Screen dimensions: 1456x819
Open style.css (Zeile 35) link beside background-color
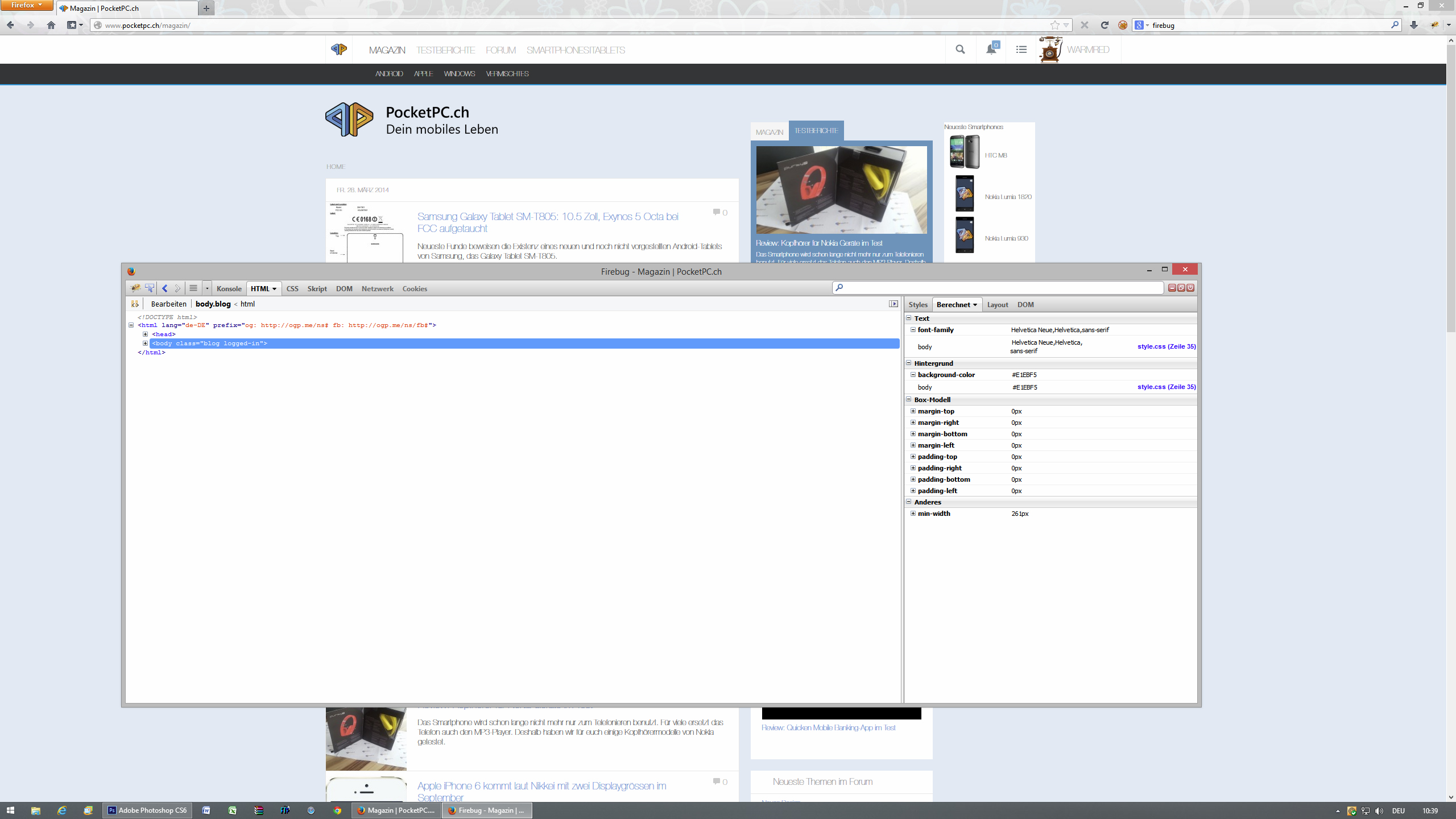1167,387
